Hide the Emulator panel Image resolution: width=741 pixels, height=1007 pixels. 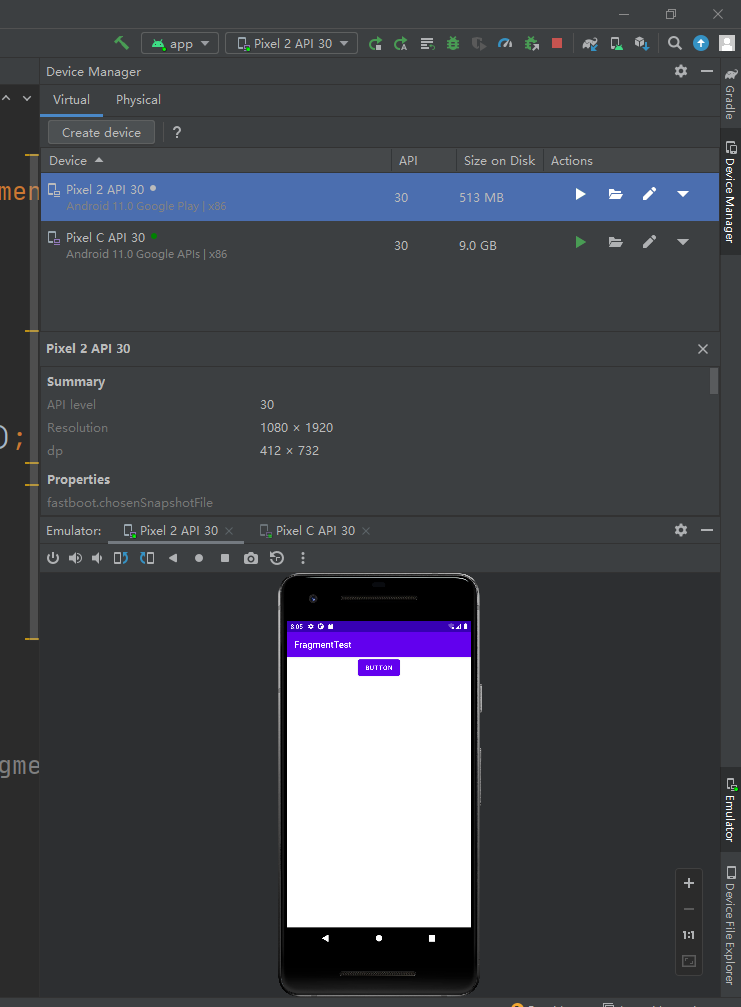(707, 530)
